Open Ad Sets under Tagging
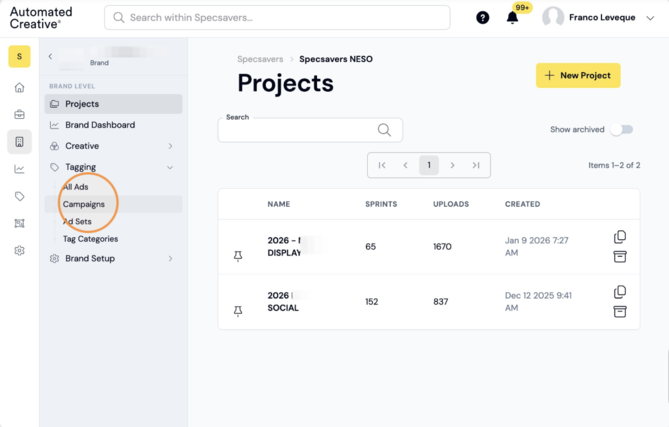This screenshot has width=669, height=427. click(77, 221)
